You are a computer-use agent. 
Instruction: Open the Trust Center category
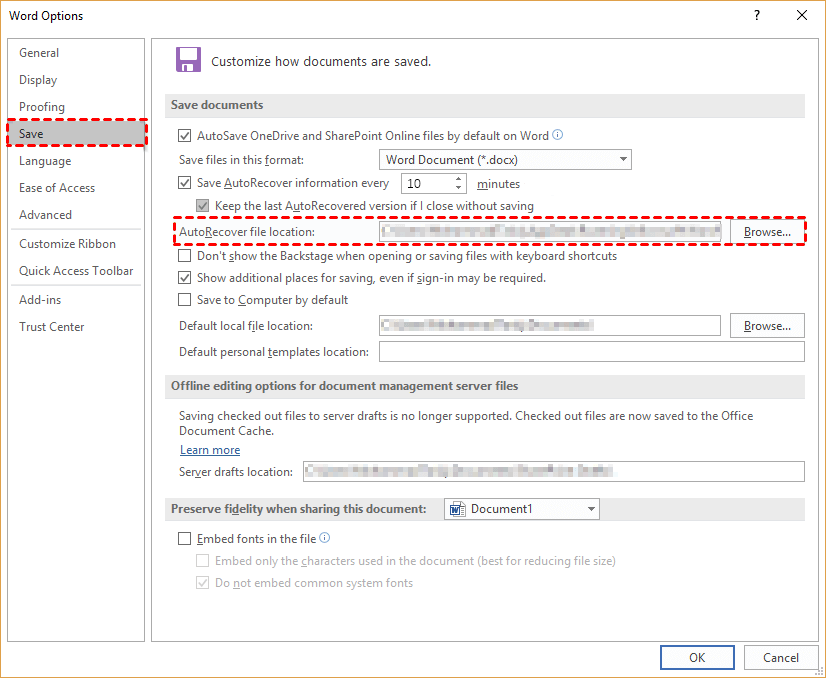(52, 327)
